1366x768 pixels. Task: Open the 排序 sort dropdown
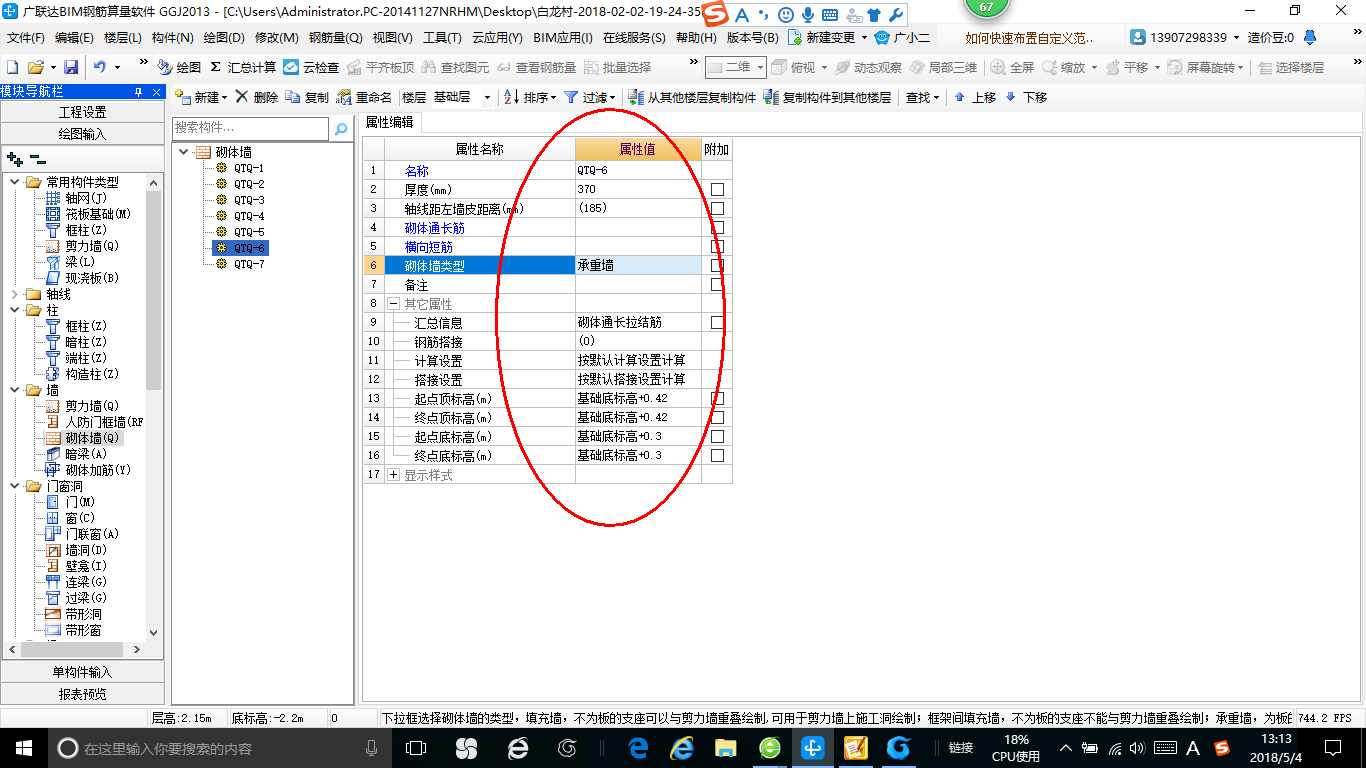pyautogui.click(x=531, y=97)
